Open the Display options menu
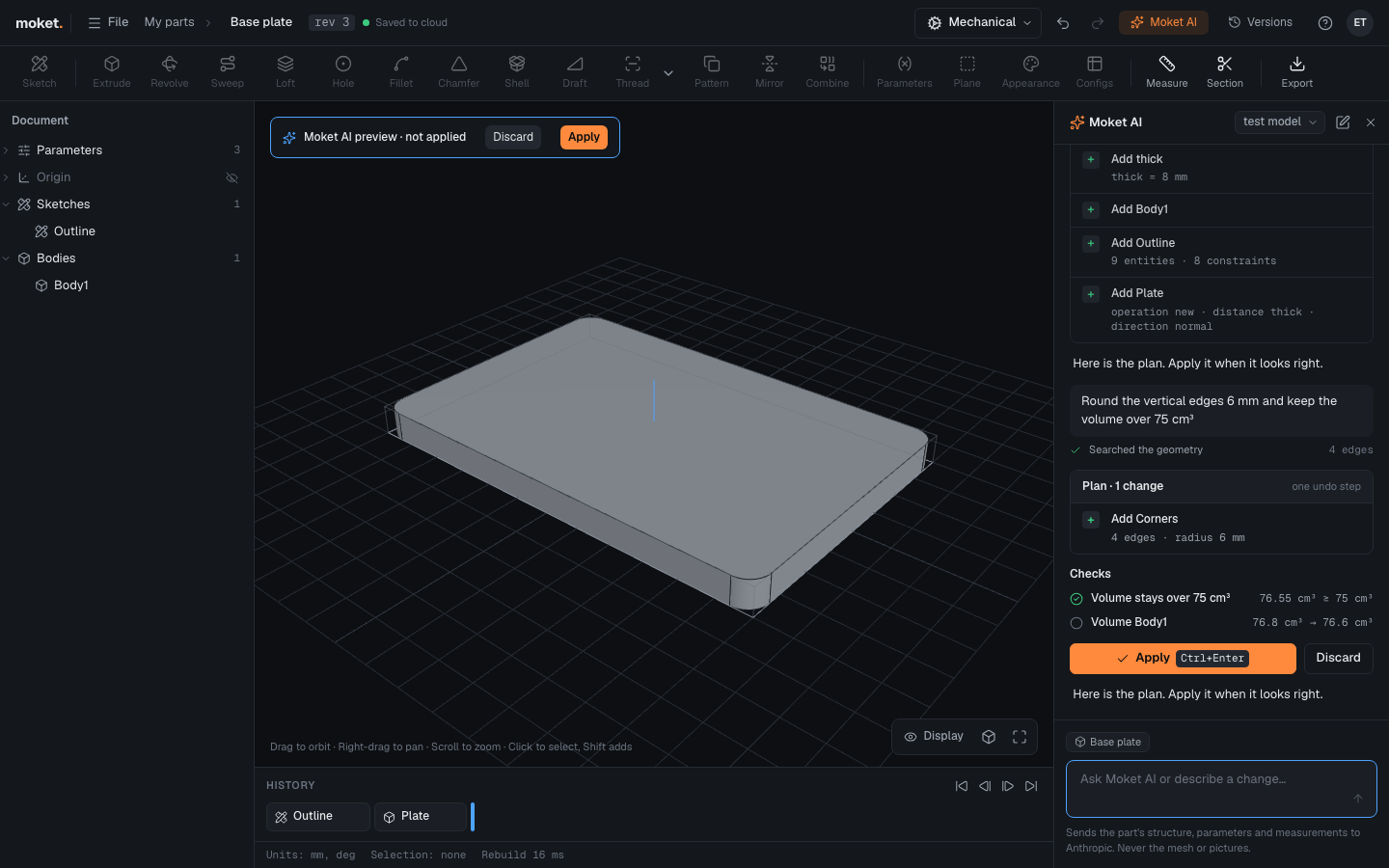This screenshot has width=1389, height=868. click(934, 737)
